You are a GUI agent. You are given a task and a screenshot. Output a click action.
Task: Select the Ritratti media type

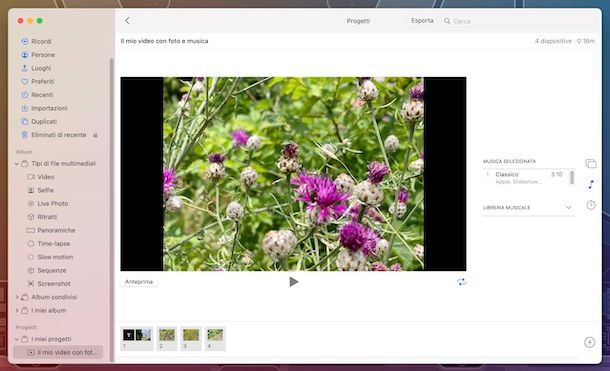[x=42, y=217]
